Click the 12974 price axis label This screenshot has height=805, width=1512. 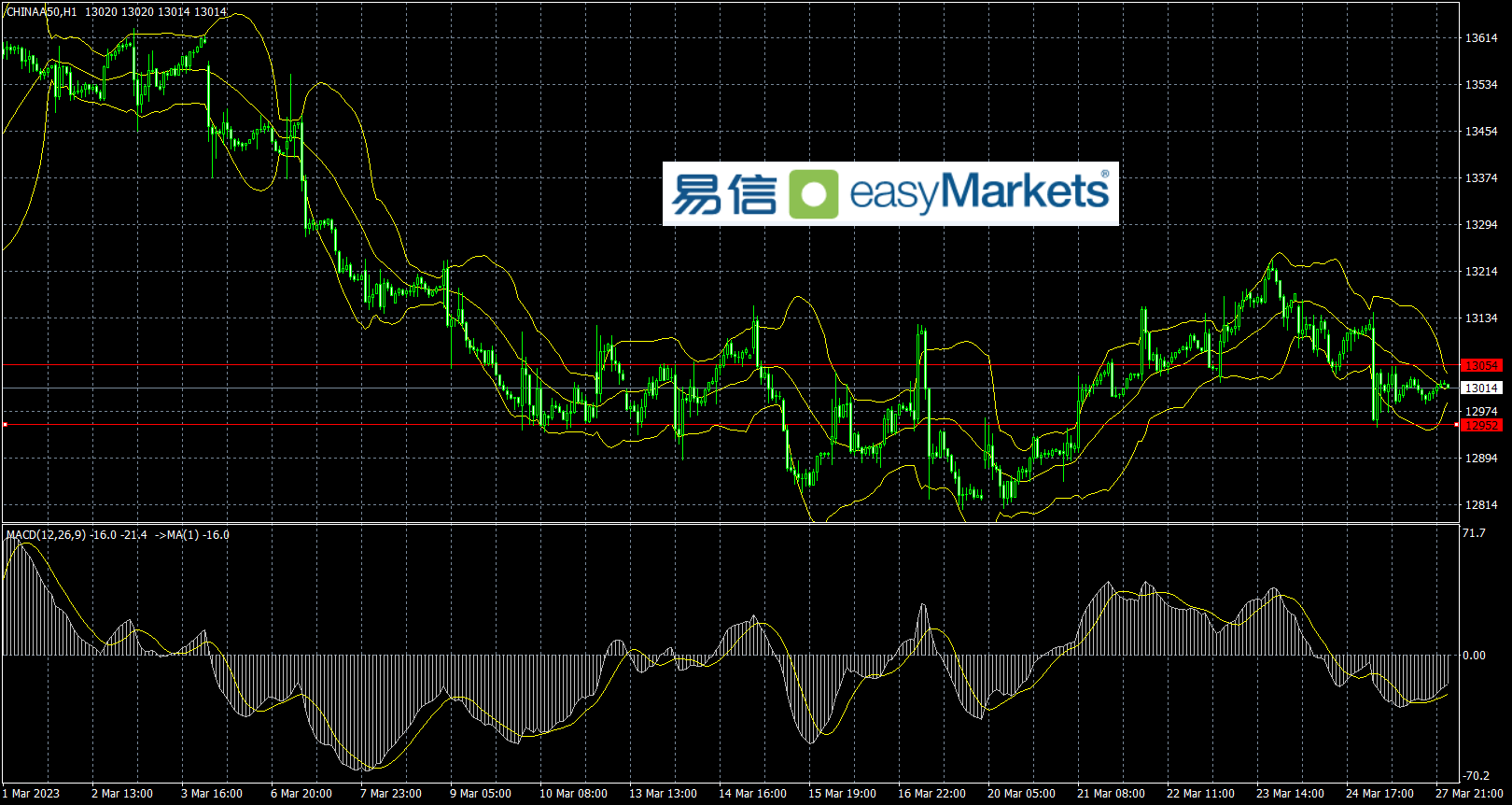(x=1481, y=412)
